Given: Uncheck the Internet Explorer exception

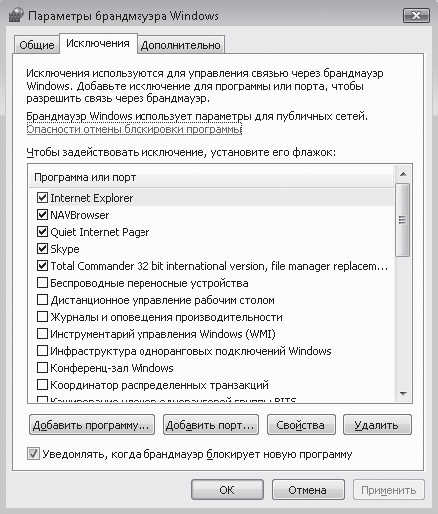Looking at the screenshot, I should 42,198.
